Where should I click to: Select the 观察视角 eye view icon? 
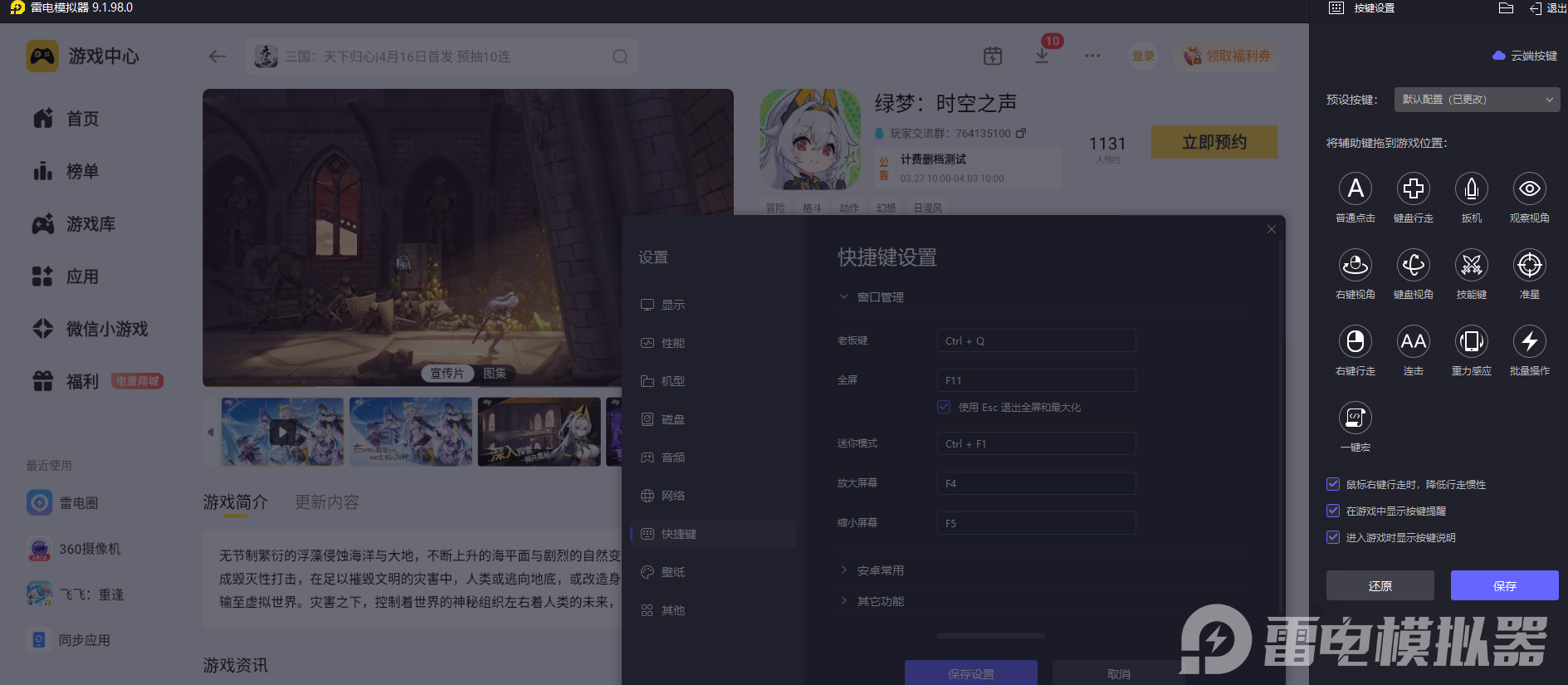click(x=1530, y=188)
